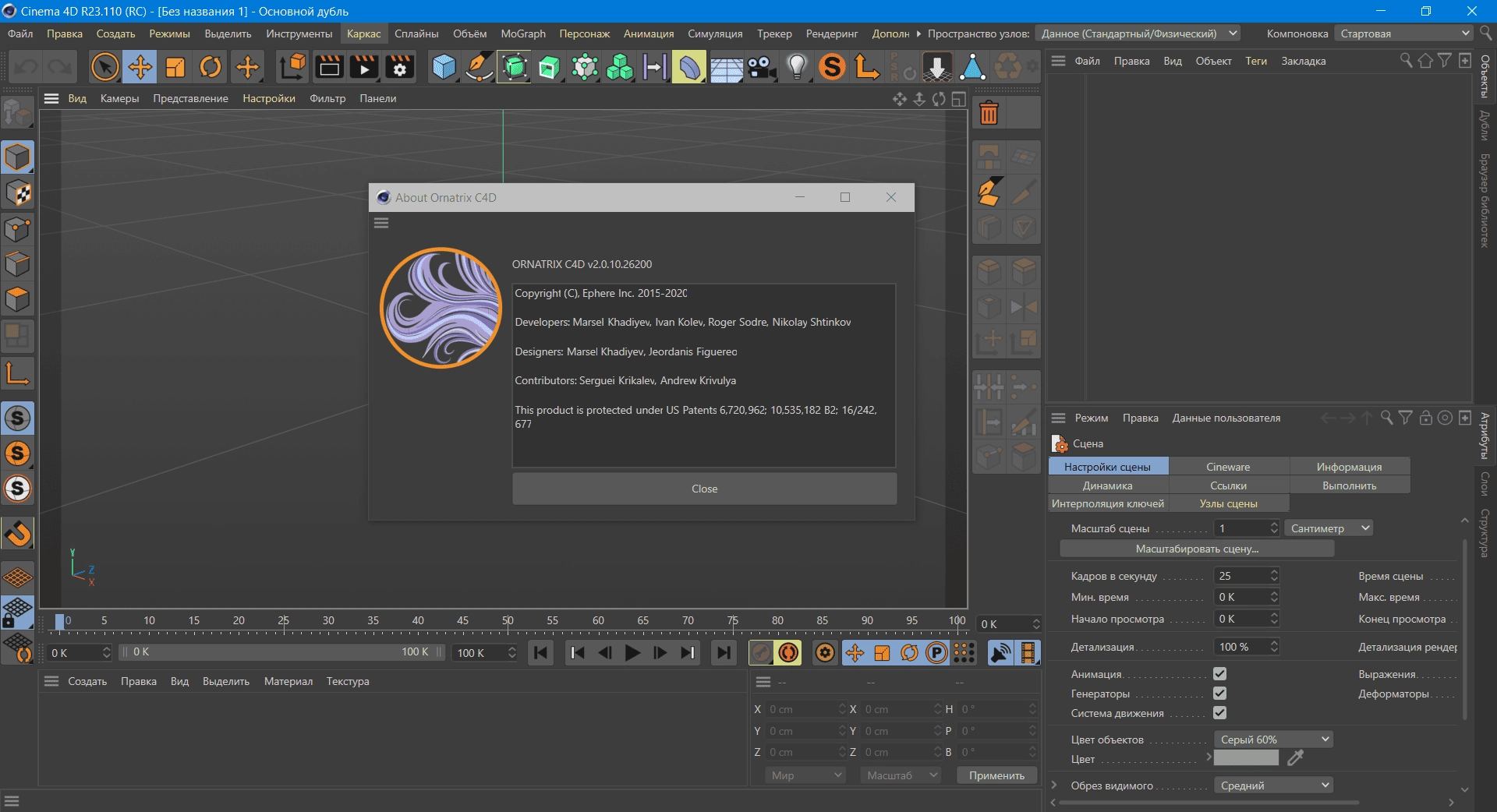Close the About Ornatrix dialog via Close

pyautogui.click(x=704, y=489)
